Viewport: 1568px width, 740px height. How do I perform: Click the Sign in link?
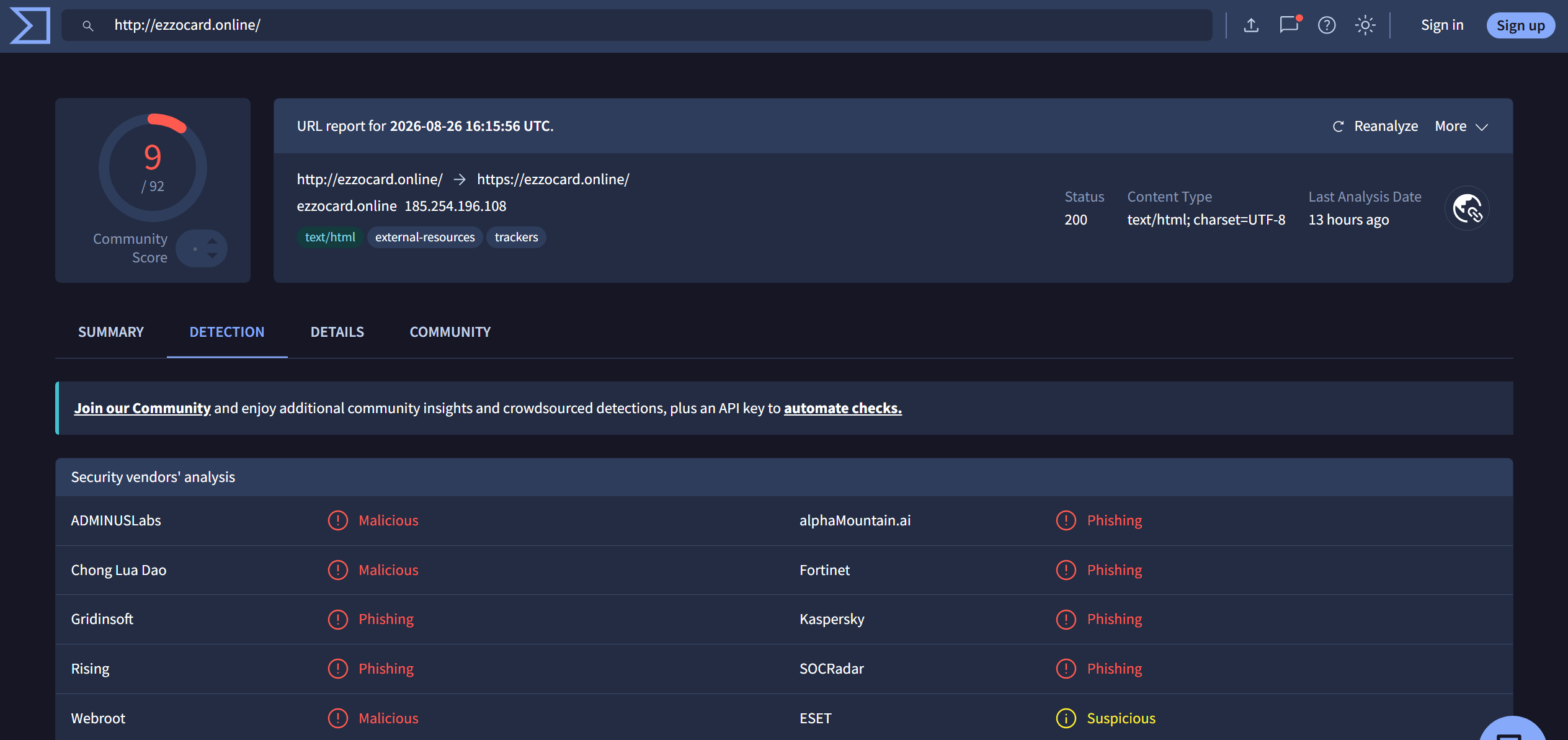1442,25
